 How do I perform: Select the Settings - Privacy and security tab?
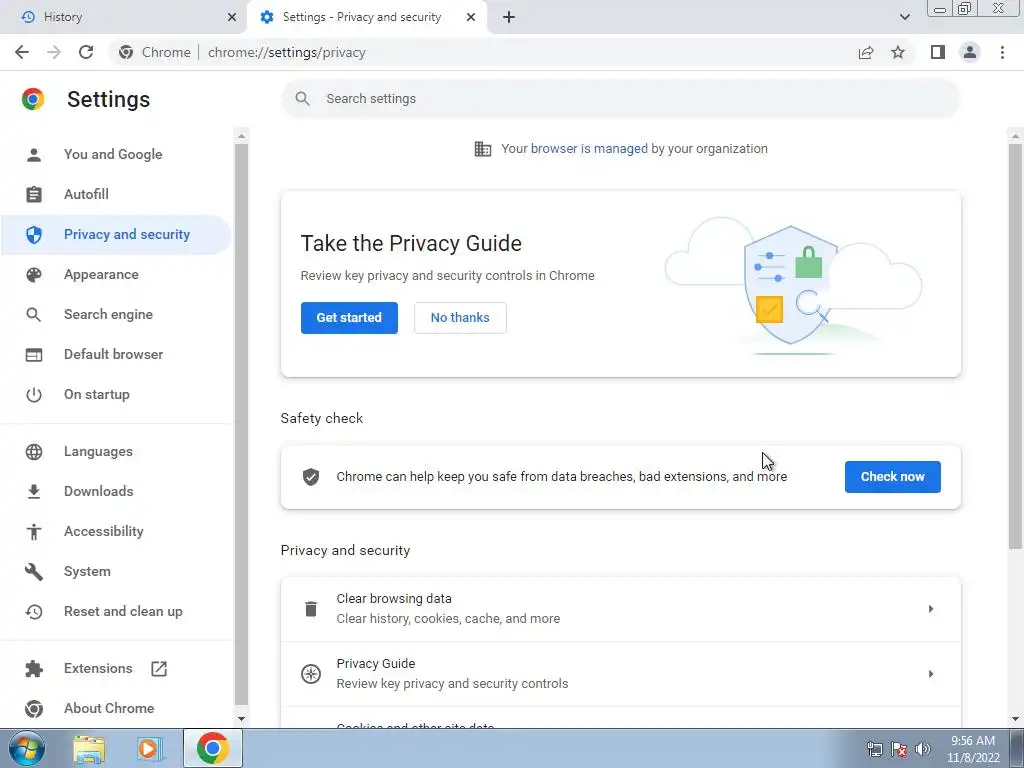point(367,17)
